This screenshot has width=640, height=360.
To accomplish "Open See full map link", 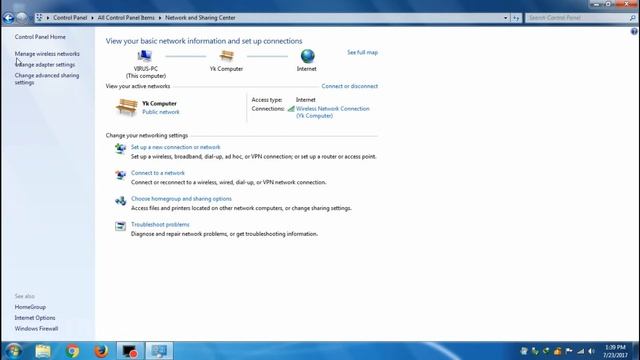I will tap(362, 52).
